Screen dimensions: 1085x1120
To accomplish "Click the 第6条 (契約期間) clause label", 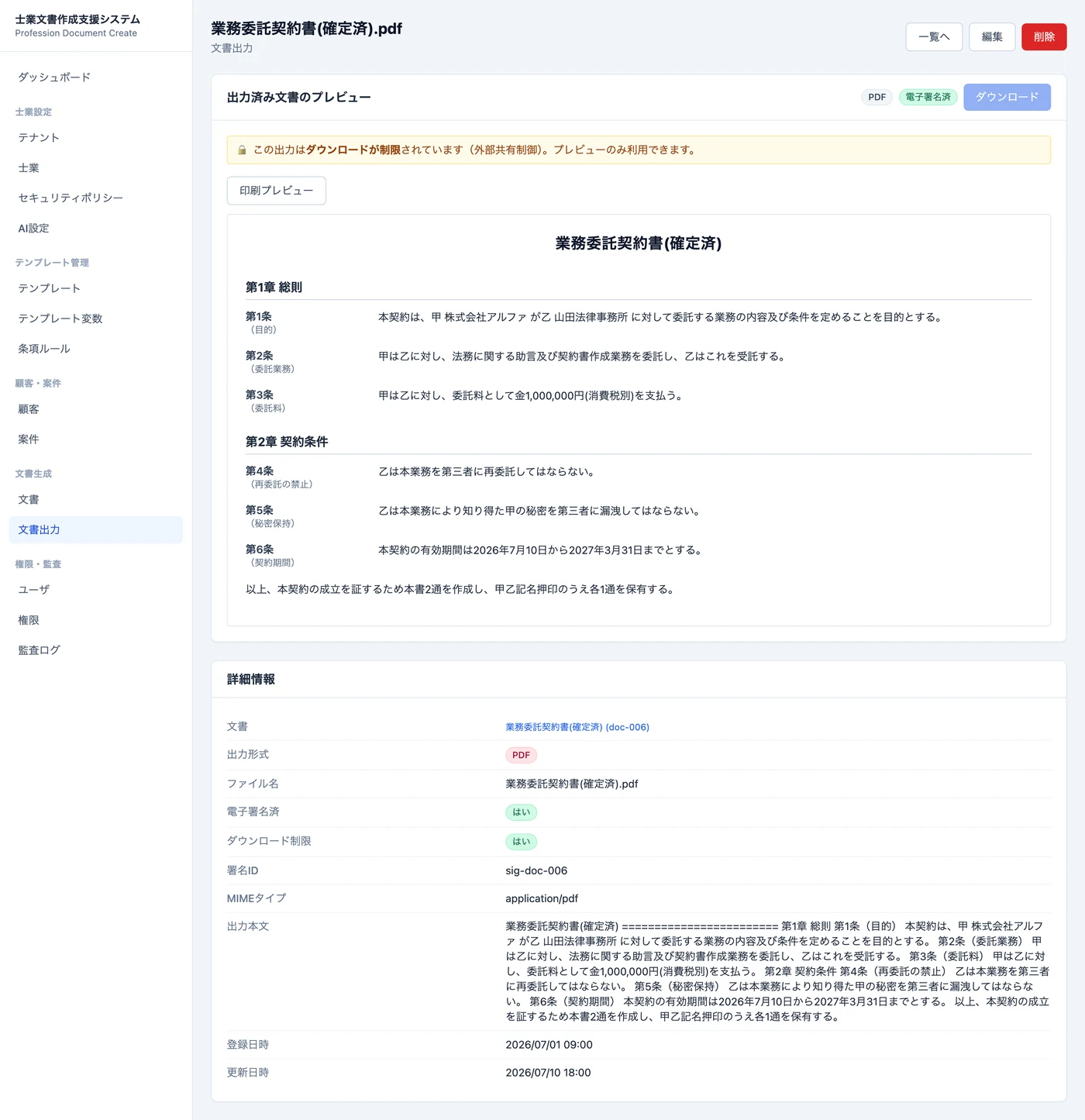I will (x=270, y=556).
